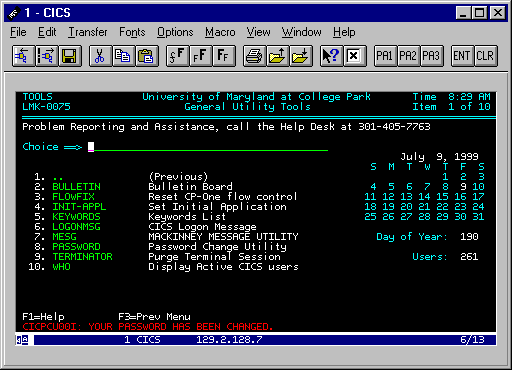Click the disconnect session toolbar icon
The width and height of the screenshot is (512, 370).
point(47,56)
